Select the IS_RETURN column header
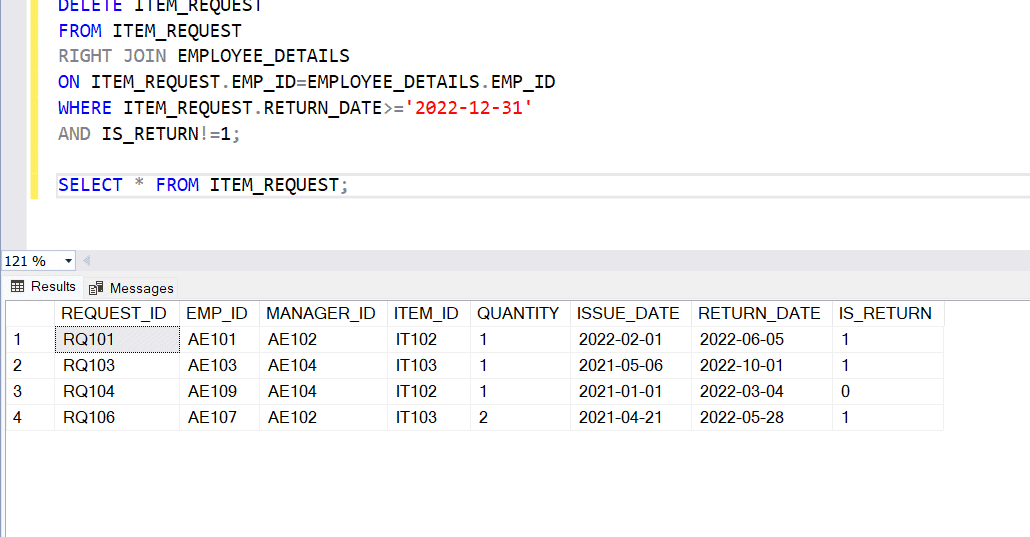Image resolution: width=1030 pixels, height=537 pixels. [888, 314]
